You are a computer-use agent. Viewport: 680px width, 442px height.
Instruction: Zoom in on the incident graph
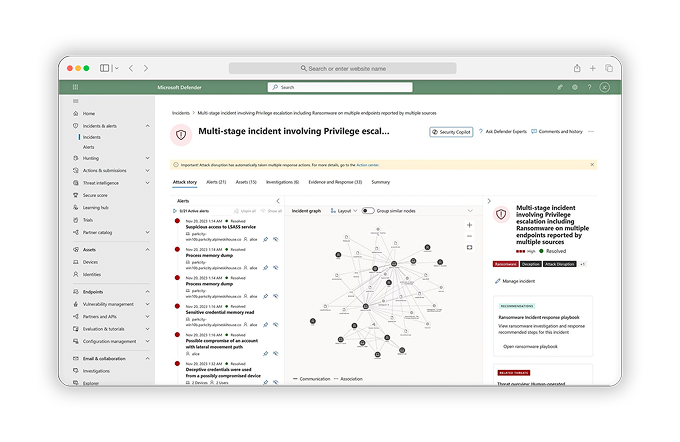point(470,223)
